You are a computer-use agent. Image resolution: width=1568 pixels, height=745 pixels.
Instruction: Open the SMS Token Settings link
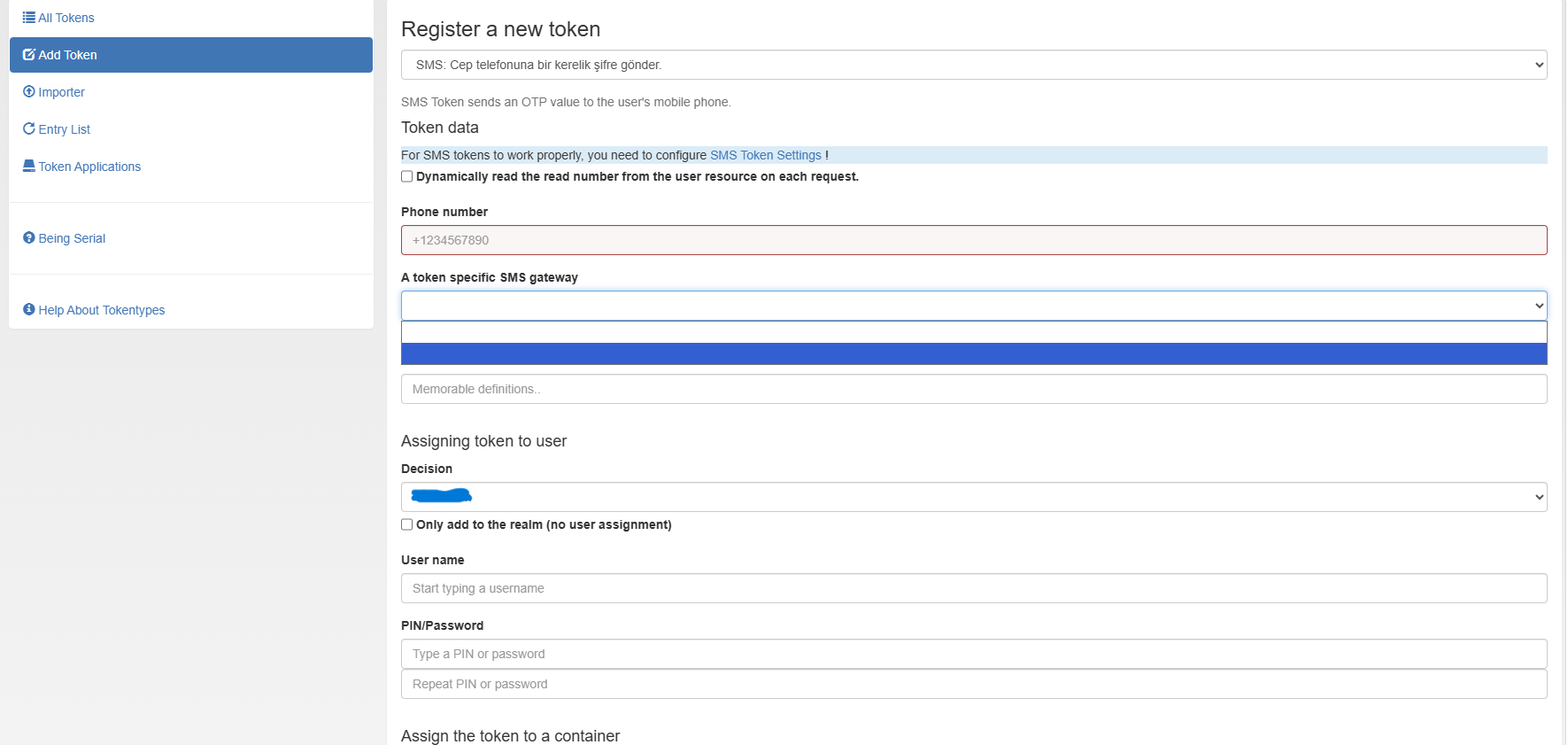pyautogui.click(x=766, y=155)
